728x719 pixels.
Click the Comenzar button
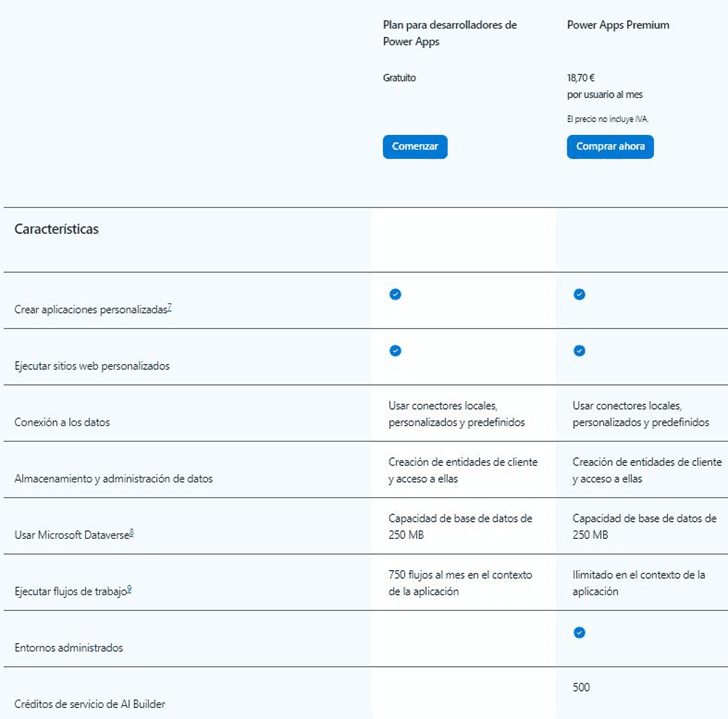click(x=415, y=147)
